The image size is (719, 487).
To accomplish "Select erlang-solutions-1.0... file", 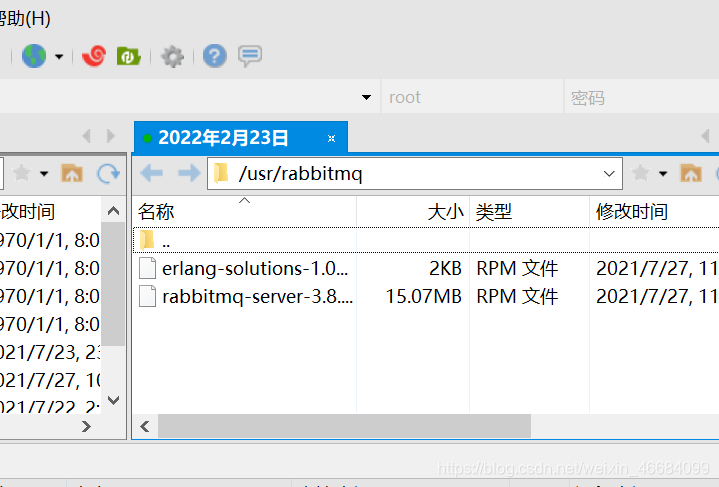I will pos(255,269).
